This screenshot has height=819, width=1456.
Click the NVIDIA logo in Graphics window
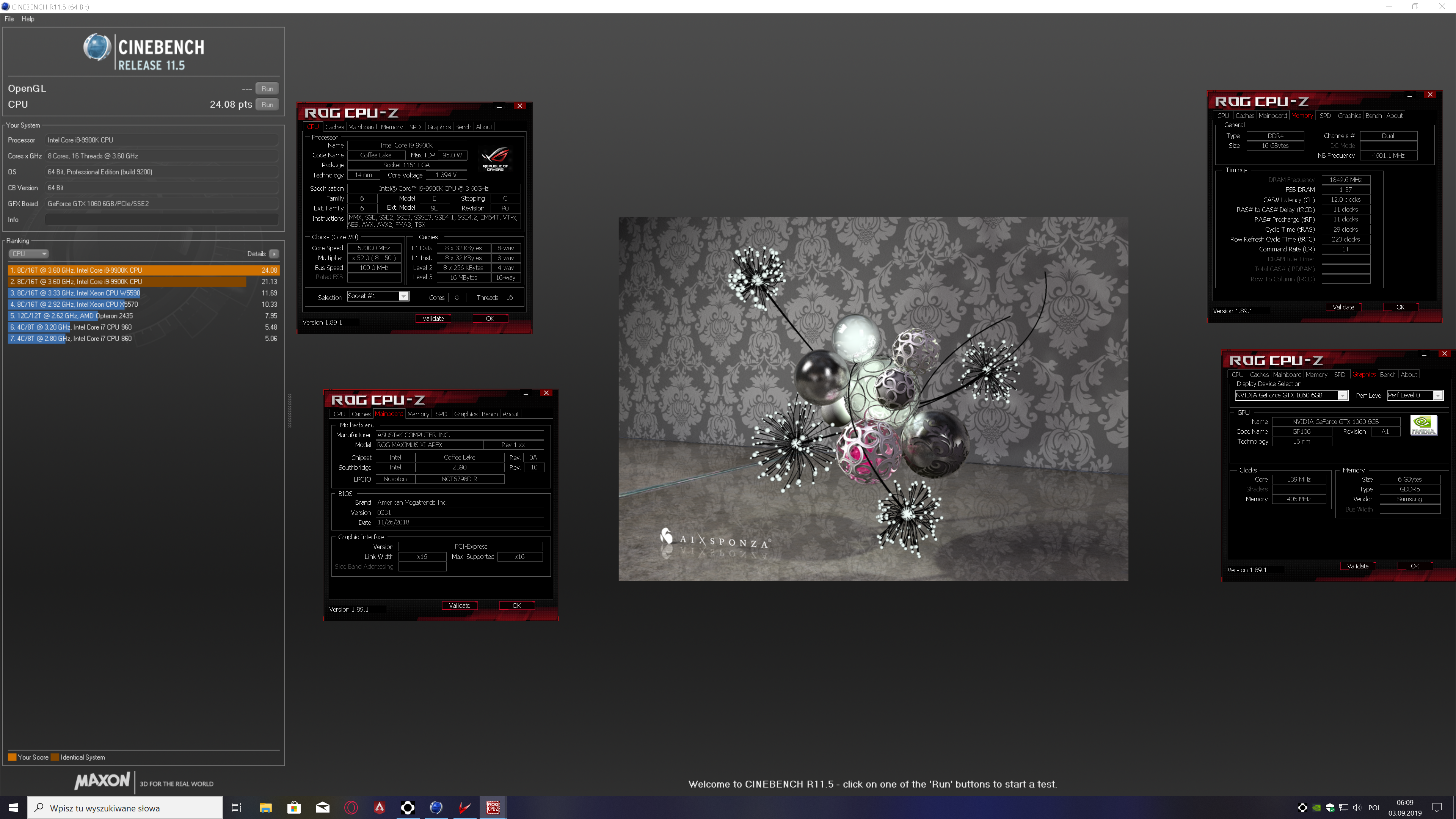click(1423, 425)
